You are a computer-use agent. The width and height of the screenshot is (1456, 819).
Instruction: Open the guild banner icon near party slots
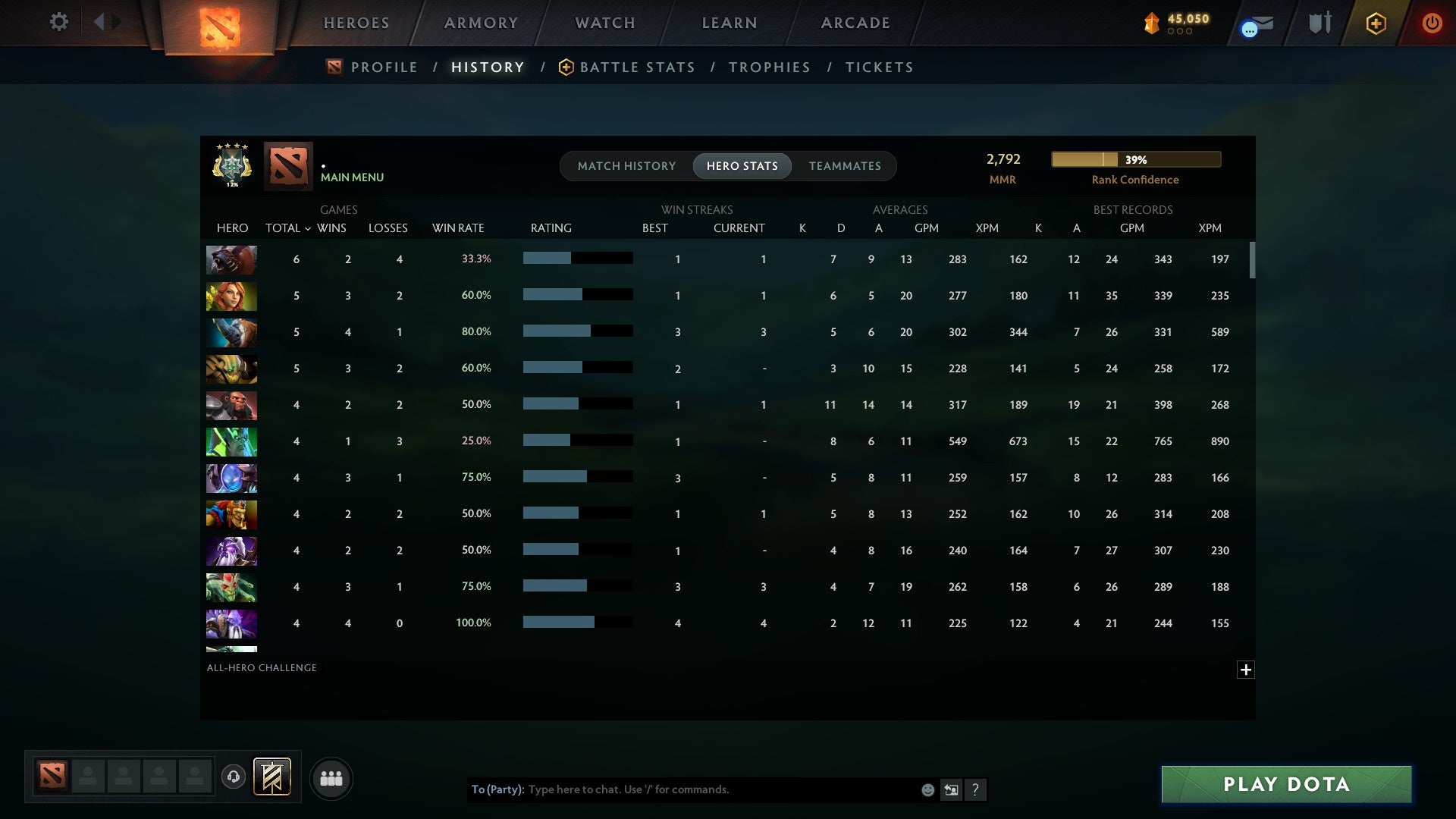(271, 778)
